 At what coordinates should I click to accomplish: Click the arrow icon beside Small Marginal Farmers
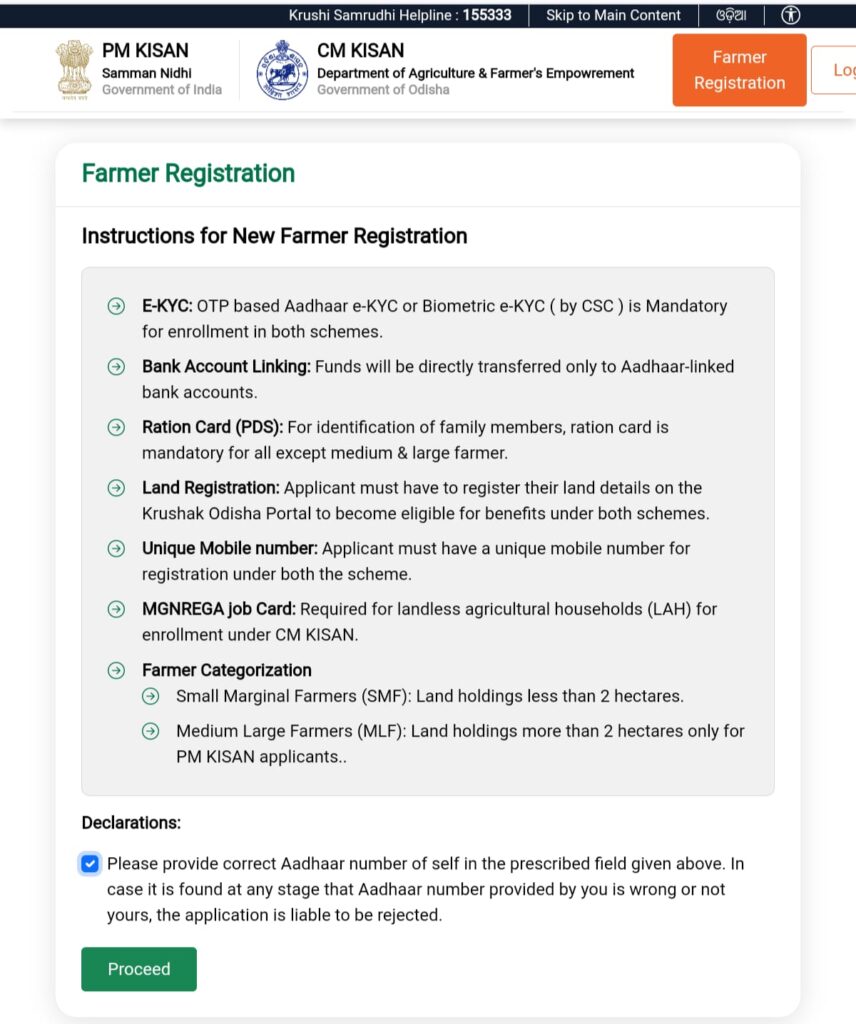tap(150, 696)
